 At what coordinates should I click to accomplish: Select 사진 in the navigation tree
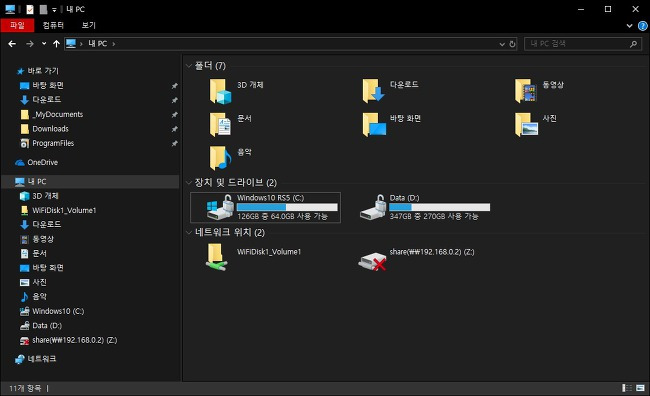pyautogui.click(x=40, y=282)
